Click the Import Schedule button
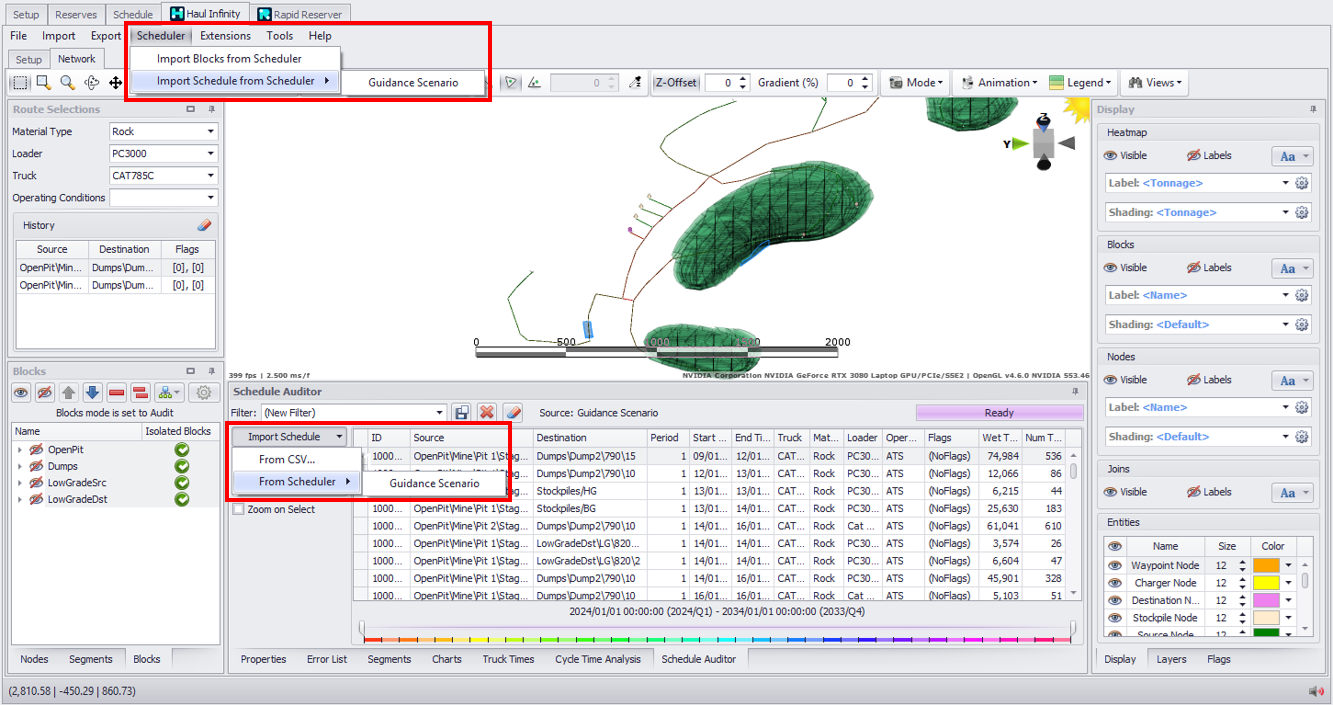 [x=285, y=437]
